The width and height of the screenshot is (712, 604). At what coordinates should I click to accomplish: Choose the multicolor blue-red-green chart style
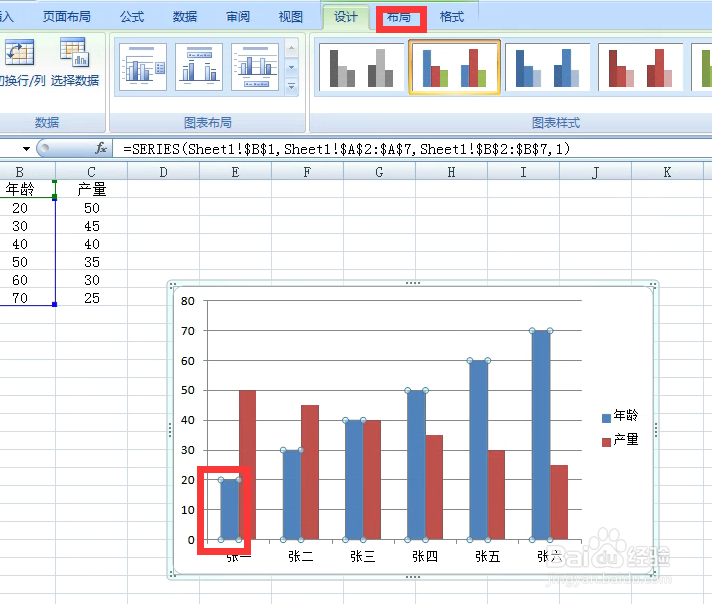454,67
